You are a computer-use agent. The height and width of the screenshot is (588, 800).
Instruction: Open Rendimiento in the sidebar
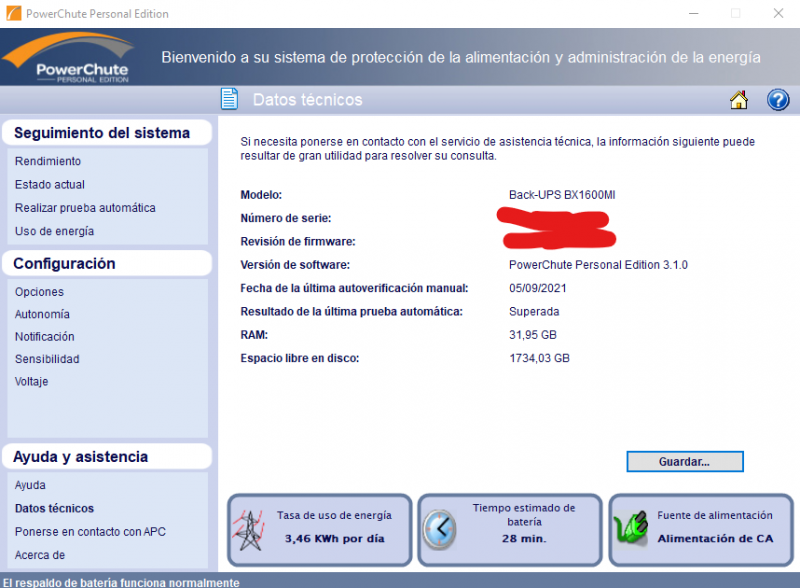(x=48, y=161)
